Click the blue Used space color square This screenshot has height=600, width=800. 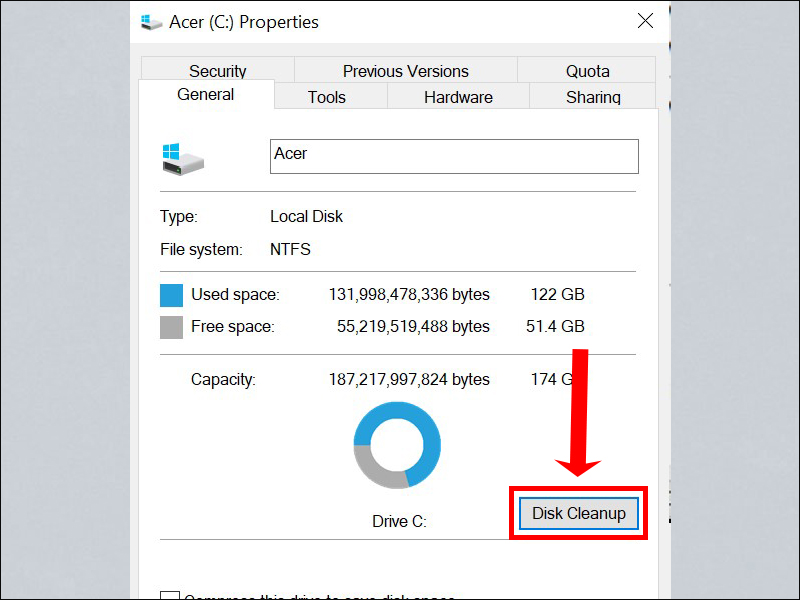pos(171,295)
